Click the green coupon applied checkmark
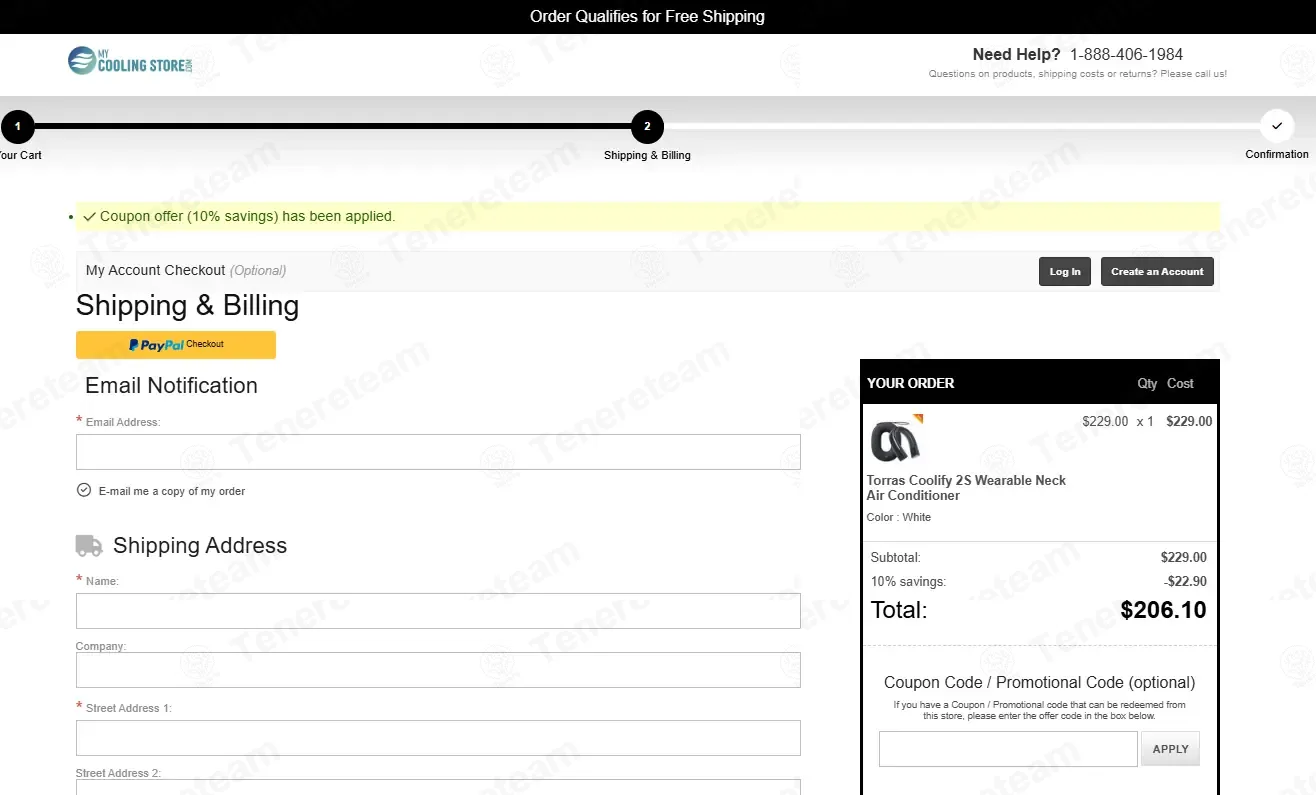This screenshot has width=1316, height=795. click(90, 216)
